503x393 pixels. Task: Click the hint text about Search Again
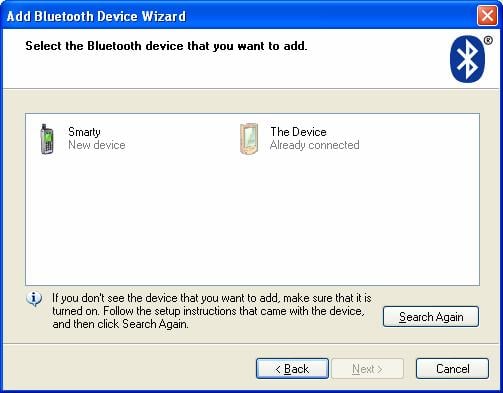[212, 311]
